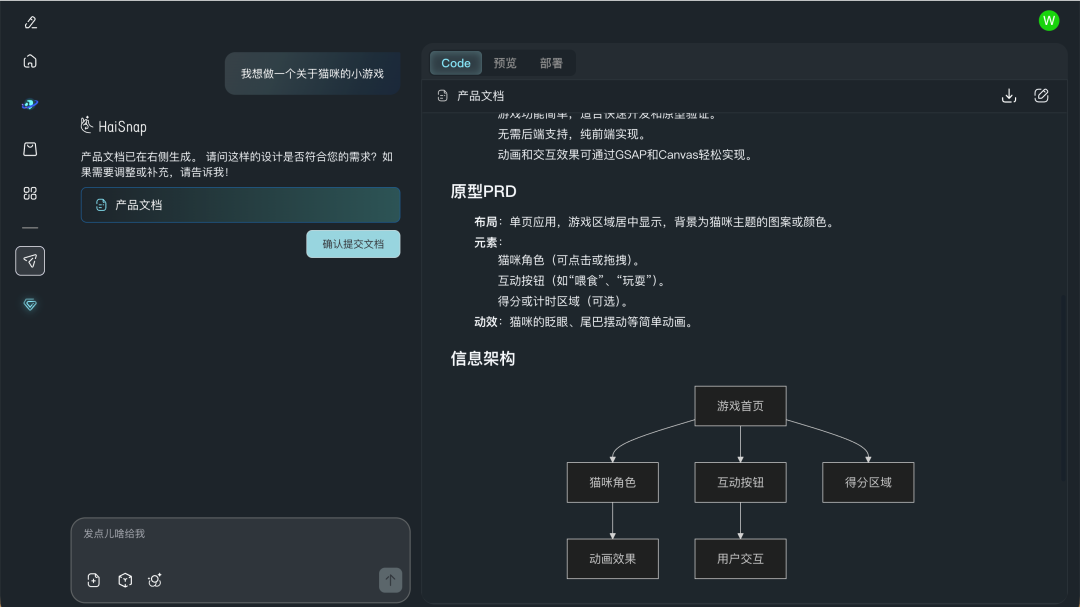The height and width of the screenshot is (607, 1080).
Task: Download the product document
Action: pos(1009,96)
